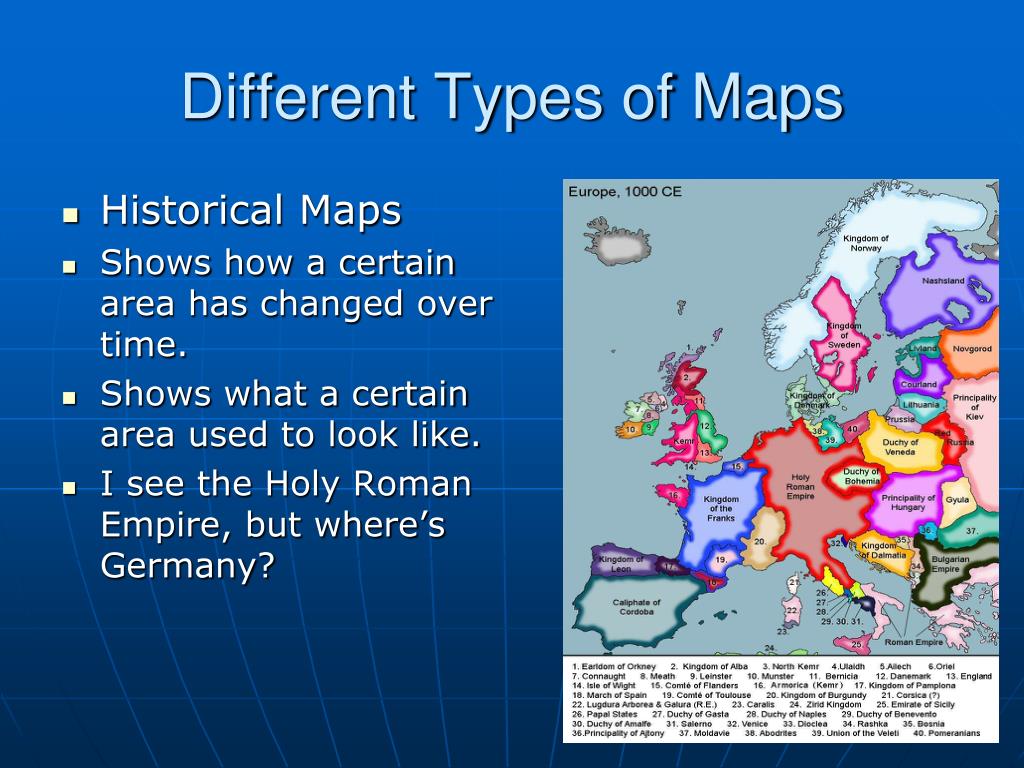The image size is (1024, 768).
Task: Select the "Kingdom of Sweden" label on the map
Action: (x=844, y=335)
